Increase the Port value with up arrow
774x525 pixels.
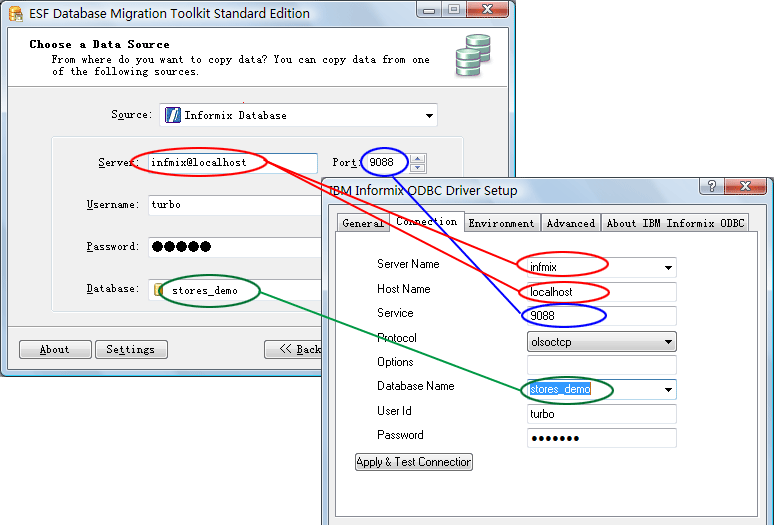tap(418, 157)
